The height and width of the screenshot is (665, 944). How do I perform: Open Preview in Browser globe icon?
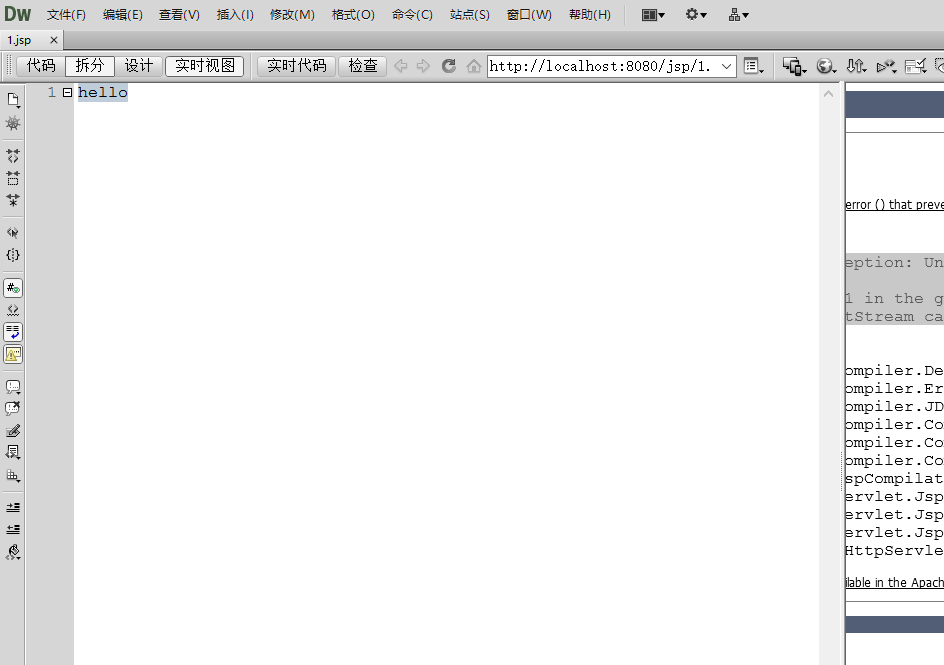coord(826,66)
